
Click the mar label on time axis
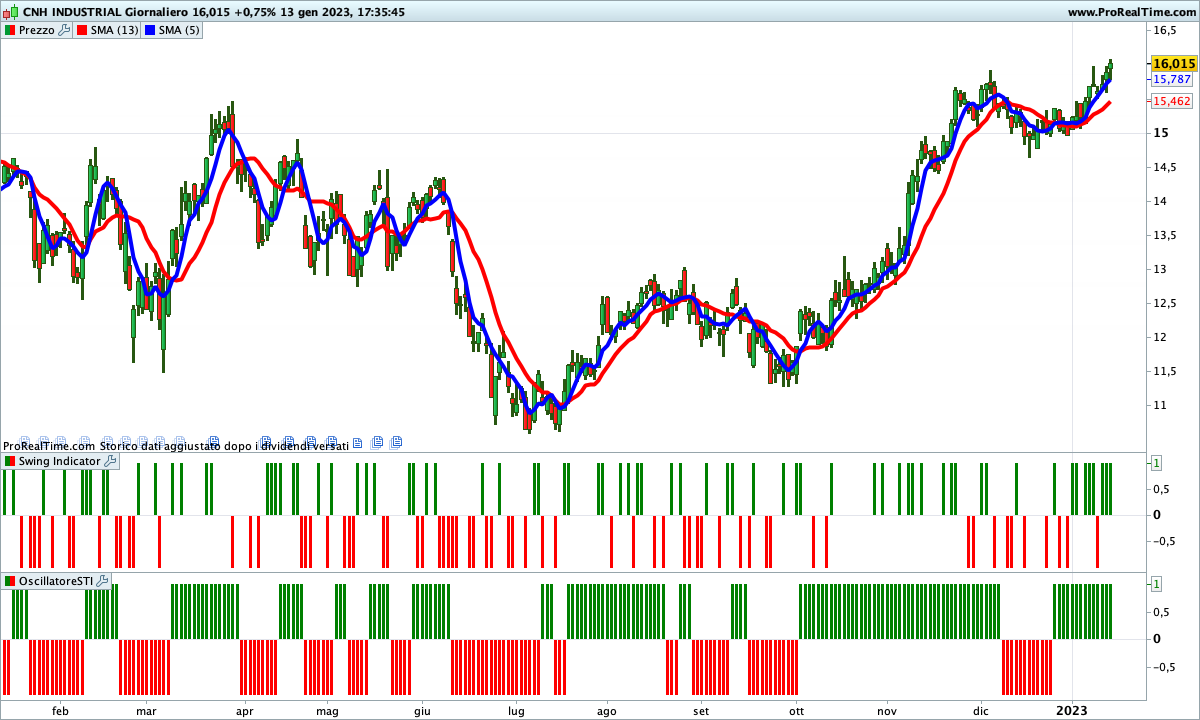click(147, 710)
